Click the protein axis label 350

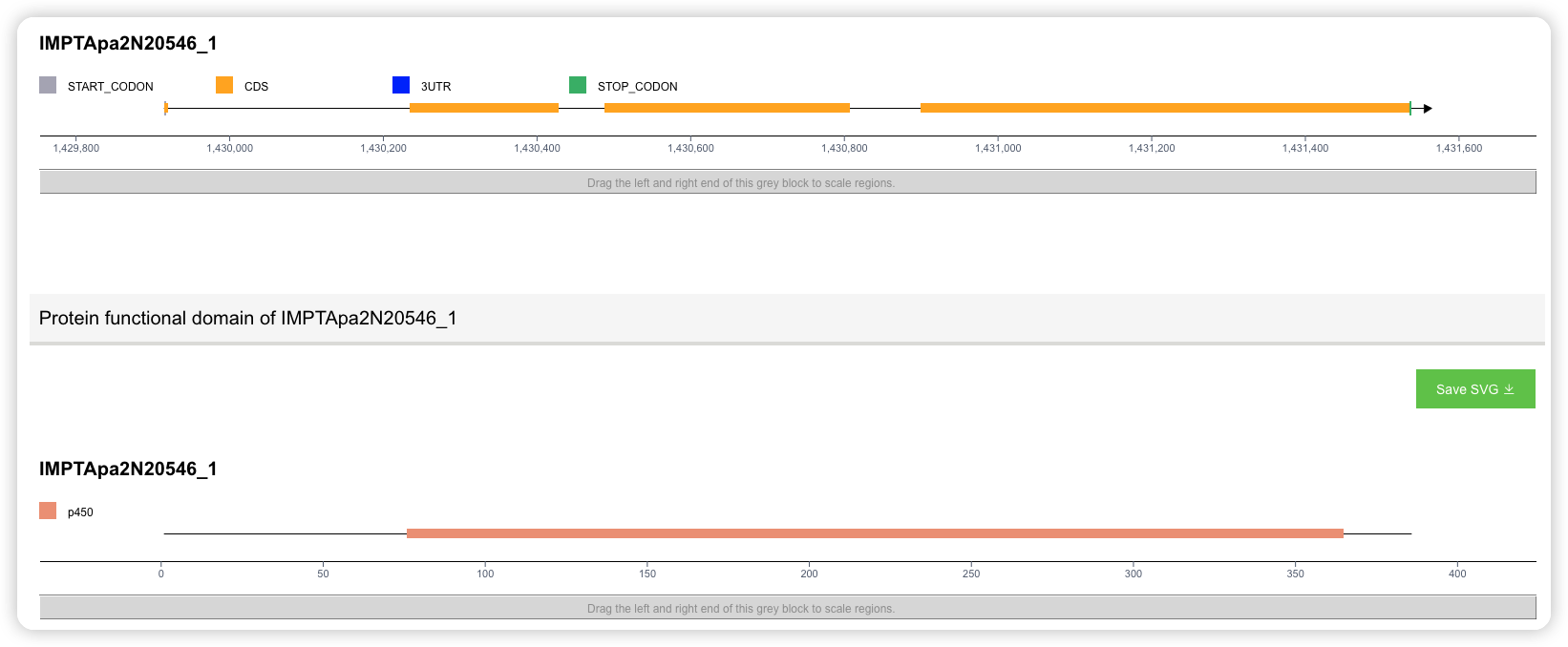1295,574
